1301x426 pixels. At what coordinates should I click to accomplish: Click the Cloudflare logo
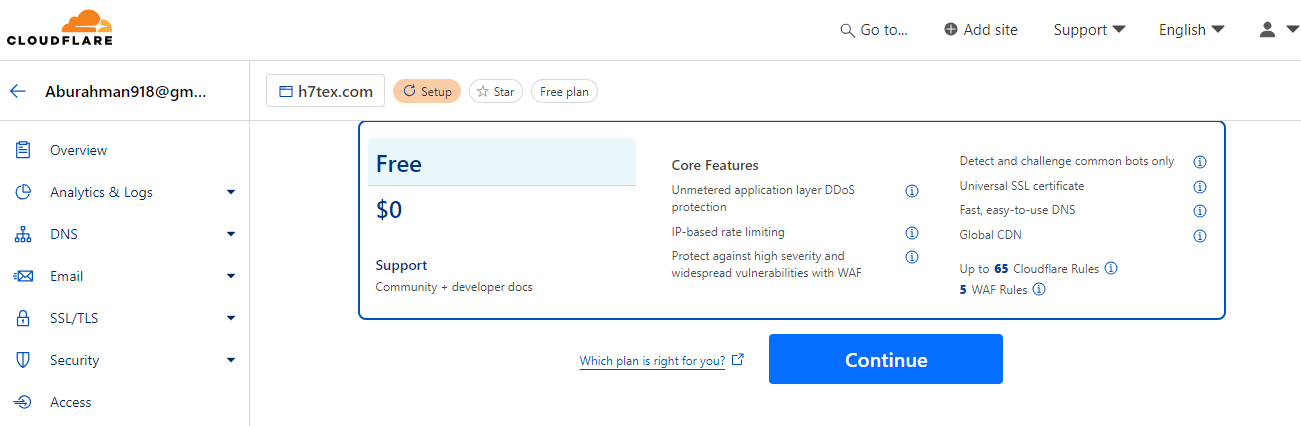click(60, 28)
